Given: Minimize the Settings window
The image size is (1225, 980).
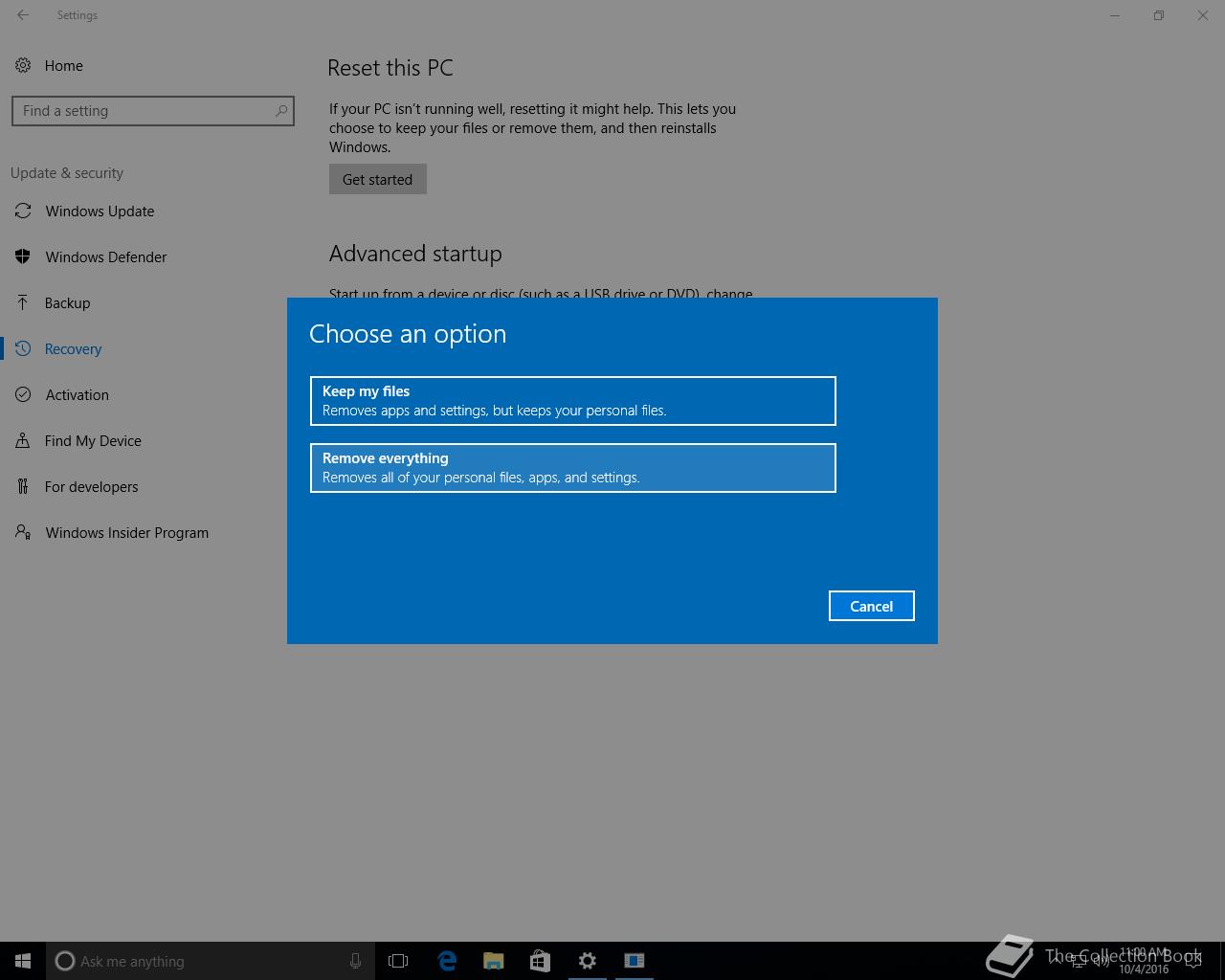Looking at the screenshot, I should coord(1115,15).
